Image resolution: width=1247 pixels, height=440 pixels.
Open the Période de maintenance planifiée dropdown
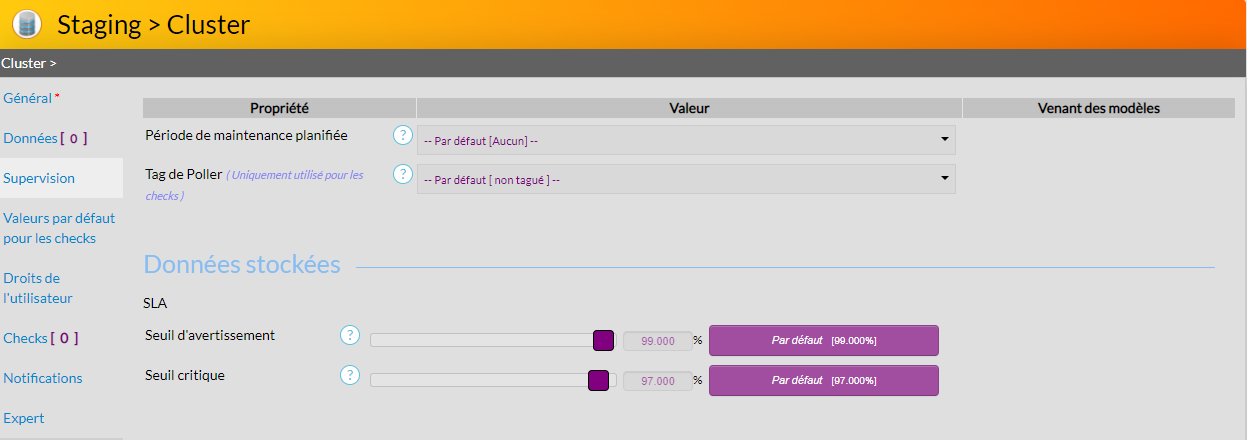pos(686,140)
